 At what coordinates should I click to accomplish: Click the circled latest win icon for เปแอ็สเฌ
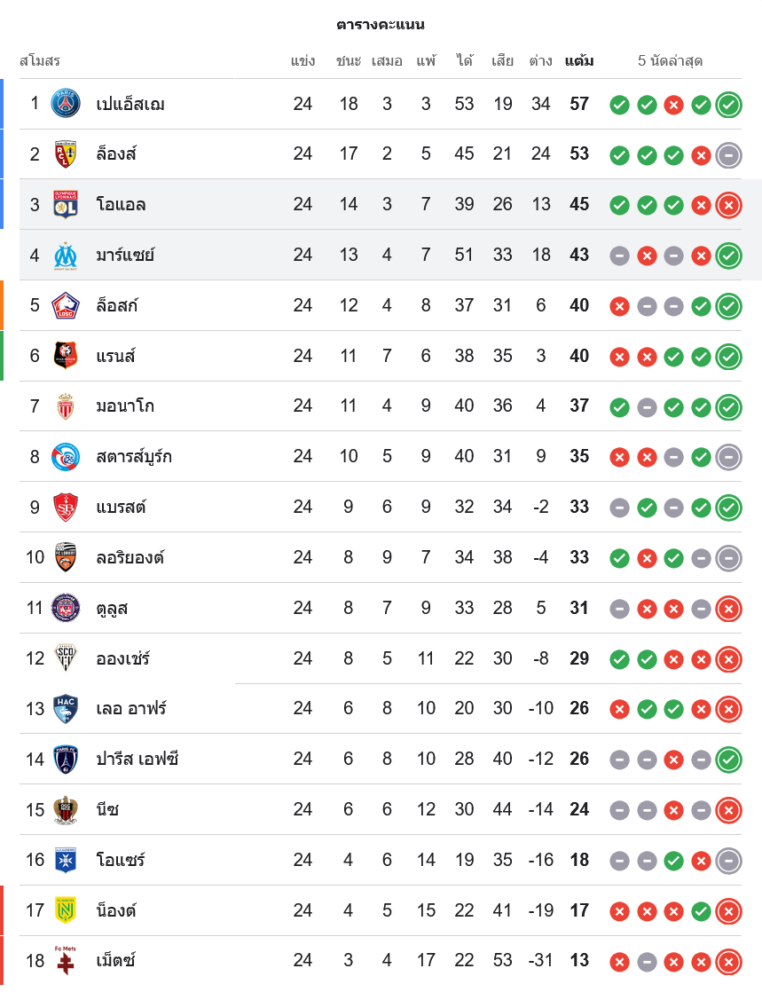click(729, 104)
